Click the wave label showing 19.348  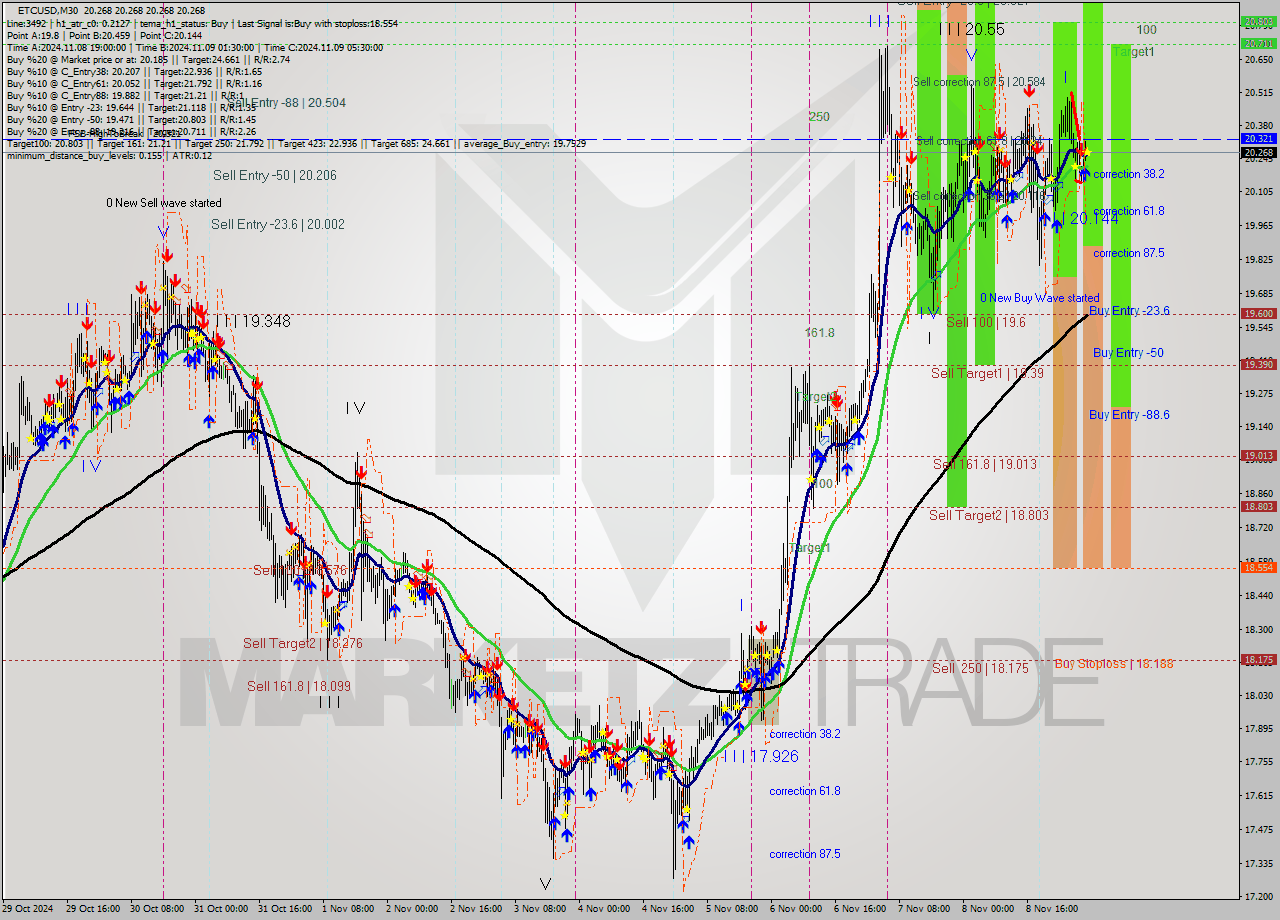pos(252,322)
